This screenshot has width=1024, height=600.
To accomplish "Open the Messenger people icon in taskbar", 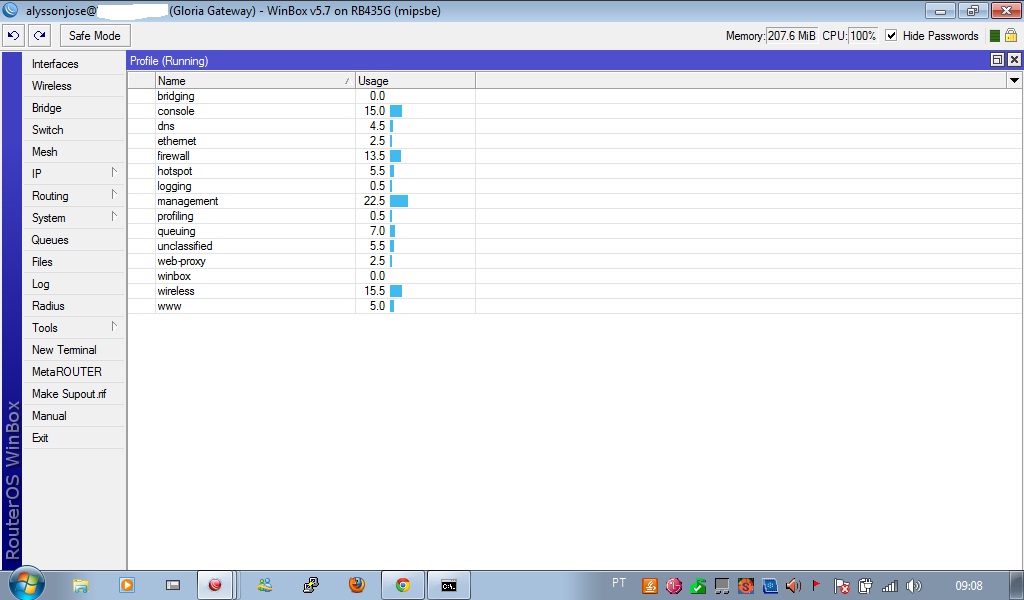I will (x=264, y=585).
